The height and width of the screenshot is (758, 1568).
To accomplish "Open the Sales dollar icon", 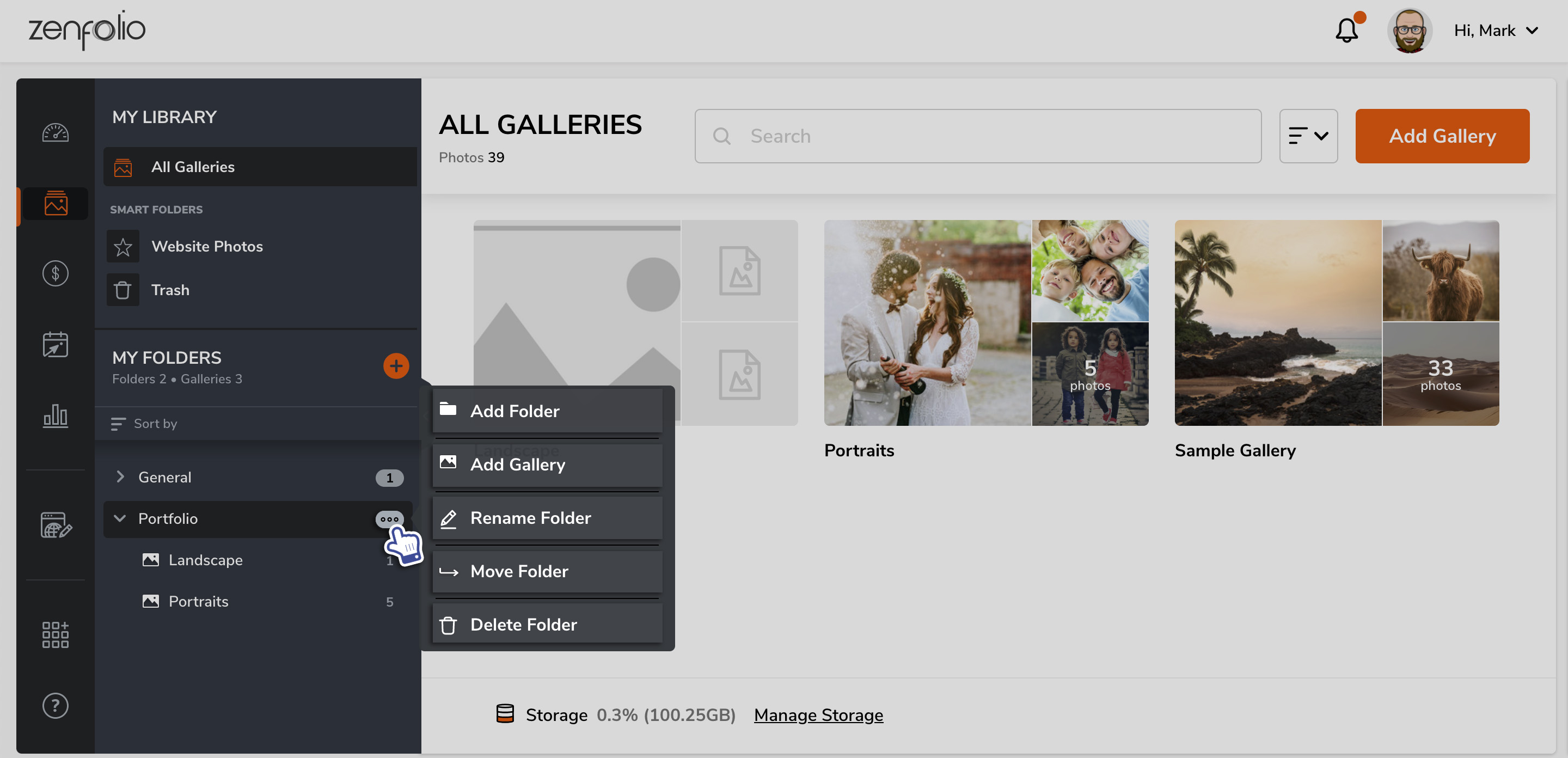I will point(56,273).
